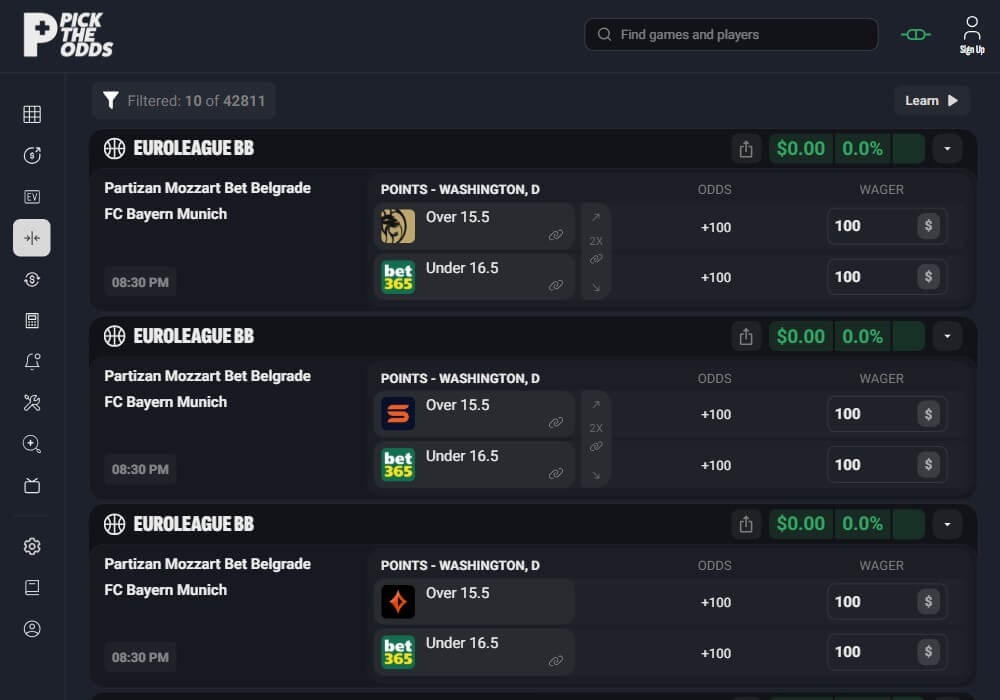Share the first Euroleague BB bet
The image size is (1000, 700).
click(746, 147)
